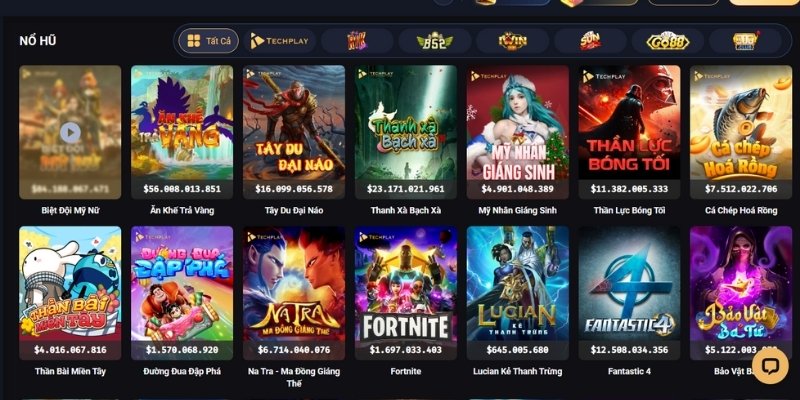800x400 pixels.
Task: Click the Lucian Kẻ Thanh Trừng title
Action: (x=518, y=371)
